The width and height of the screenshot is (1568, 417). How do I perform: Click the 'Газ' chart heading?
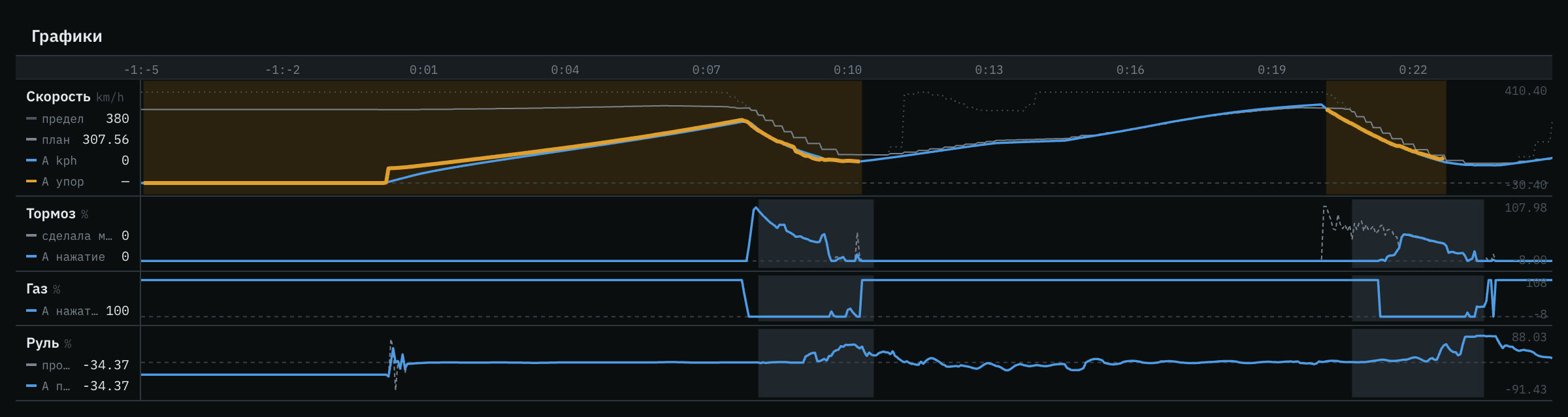pos(37,289)
